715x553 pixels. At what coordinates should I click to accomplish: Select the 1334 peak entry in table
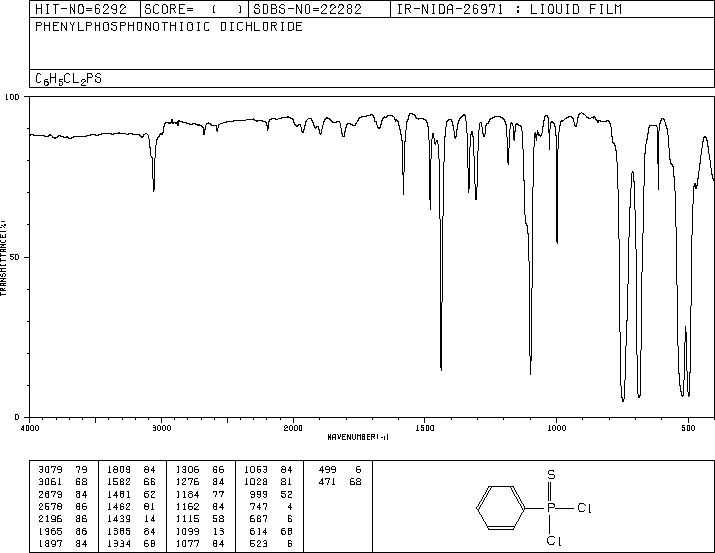tap(119, 543)
